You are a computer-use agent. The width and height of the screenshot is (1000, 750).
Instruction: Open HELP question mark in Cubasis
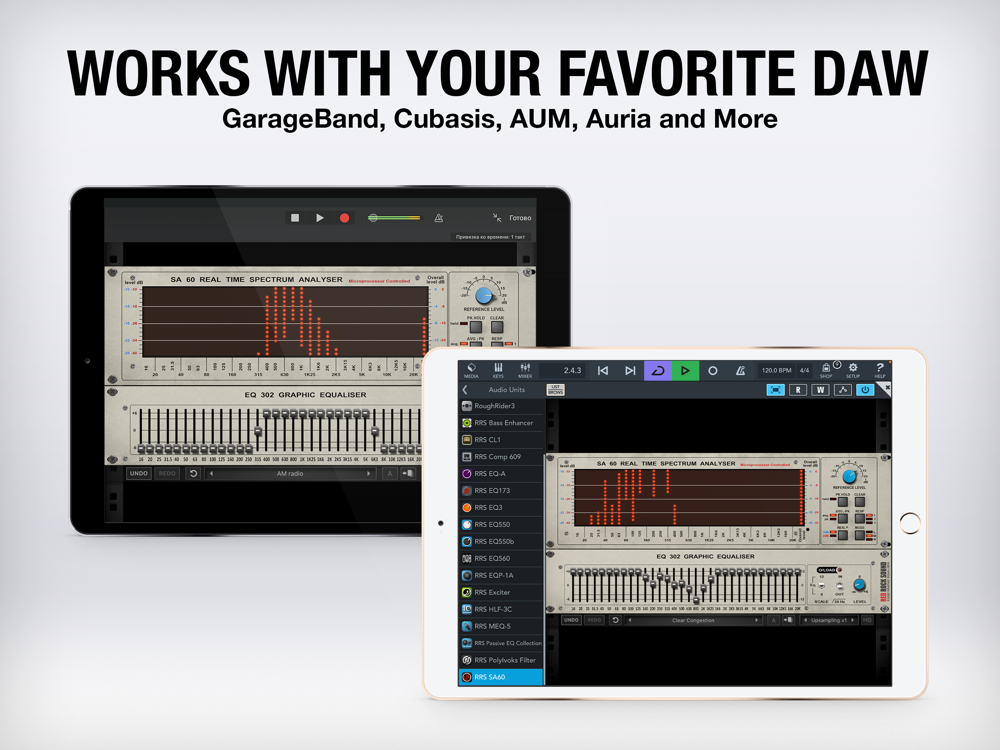click(x=879, y=370)
